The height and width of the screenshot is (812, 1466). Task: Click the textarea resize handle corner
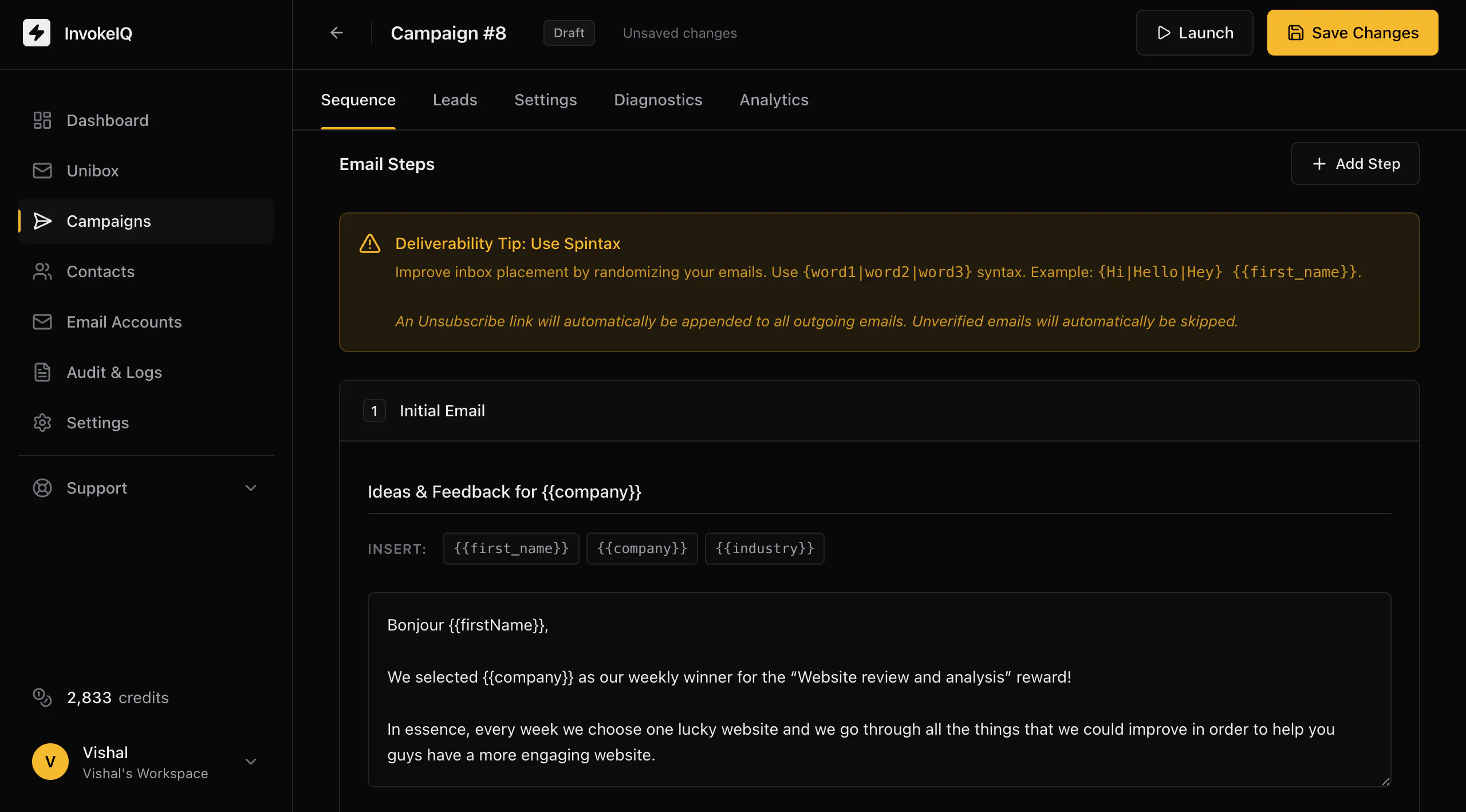coord(1385,781)
